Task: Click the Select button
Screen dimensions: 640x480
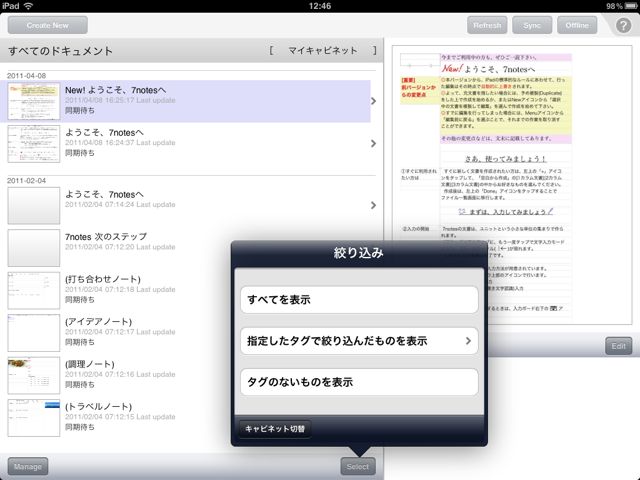Action: tap(358, 467)
